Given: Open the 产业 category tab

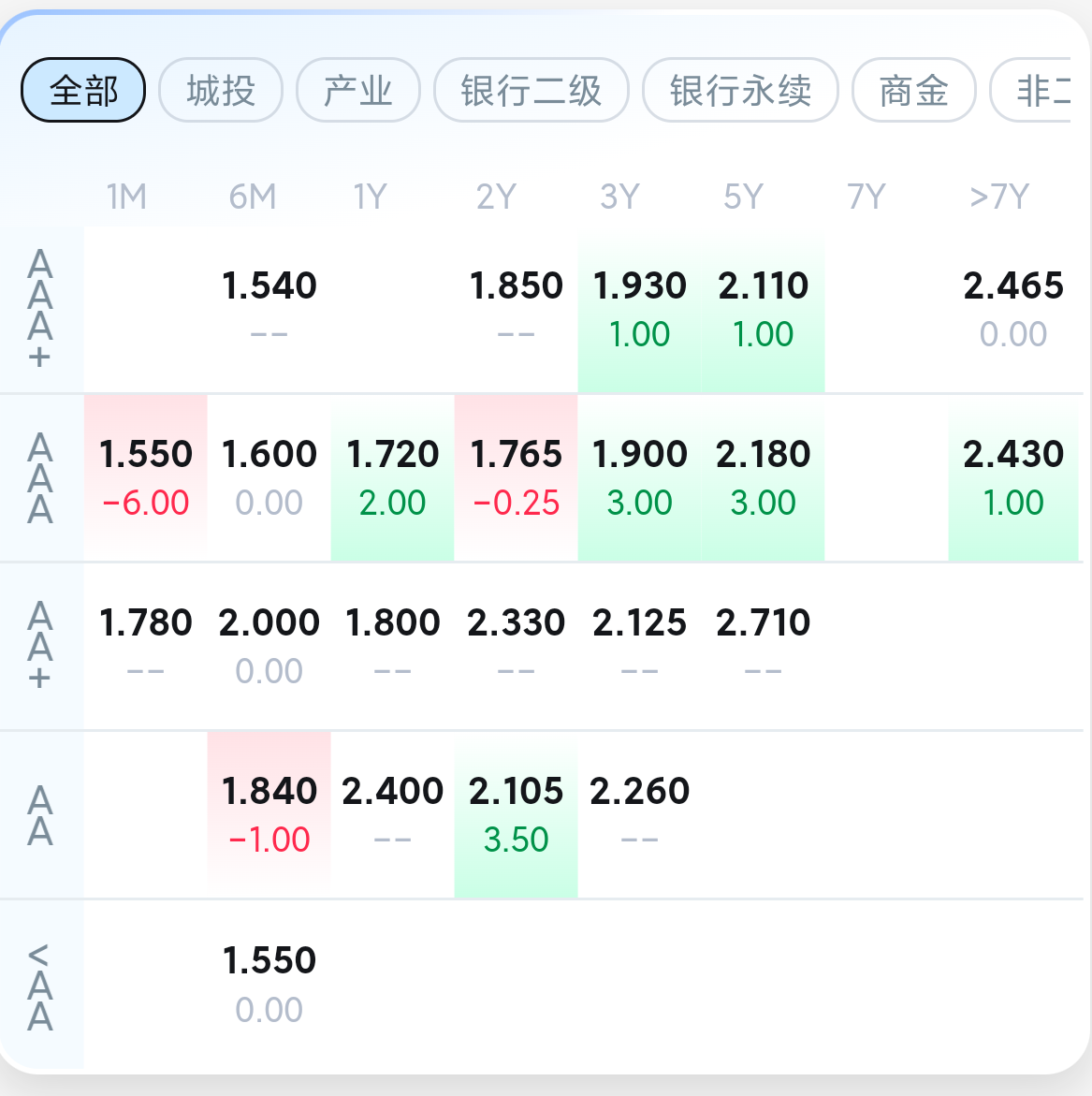Looking at the screenshot, I should [x=357, y=91].
